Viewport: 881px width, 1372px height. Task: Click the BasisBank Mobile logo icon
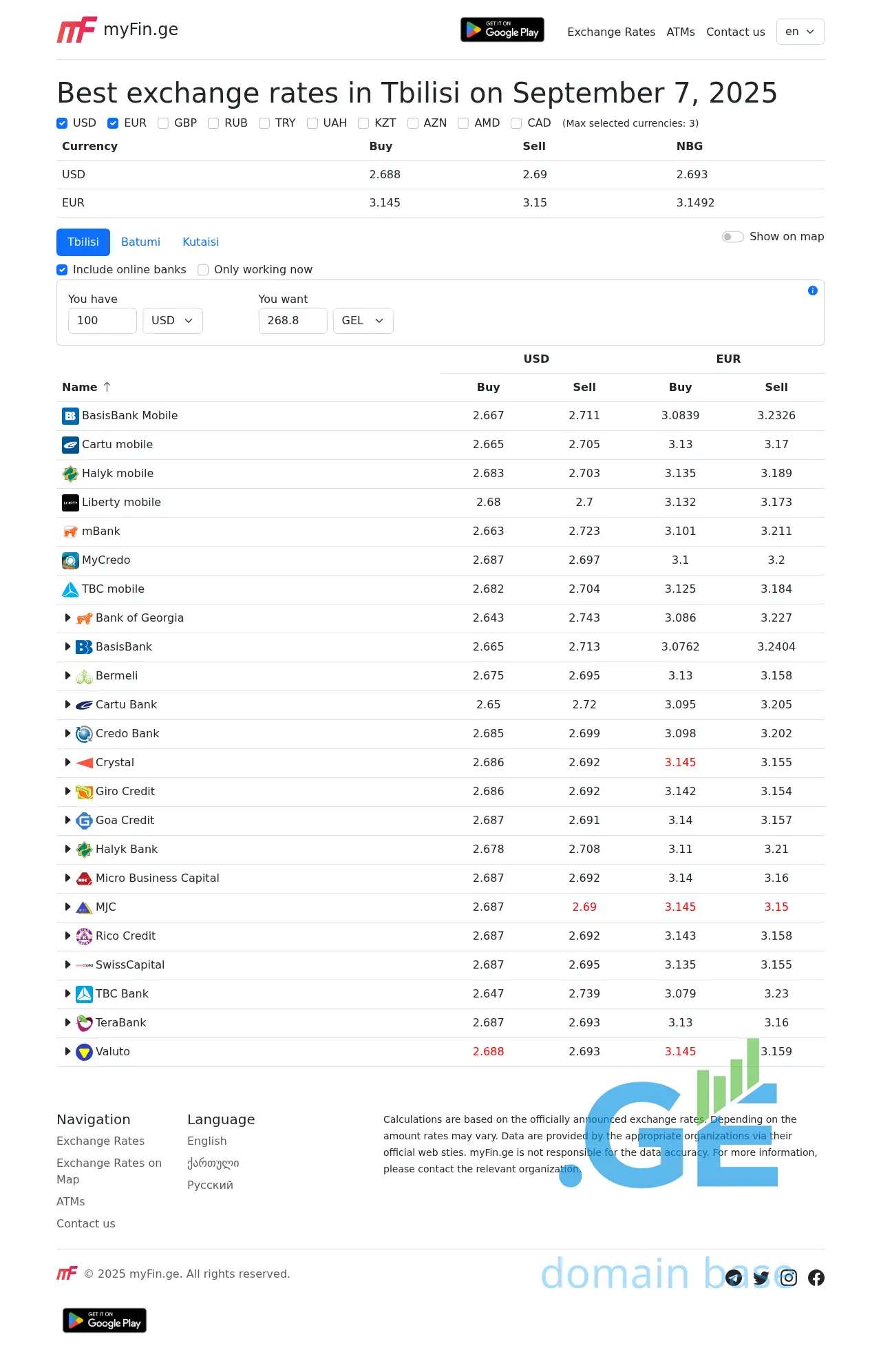pos(70,416)
